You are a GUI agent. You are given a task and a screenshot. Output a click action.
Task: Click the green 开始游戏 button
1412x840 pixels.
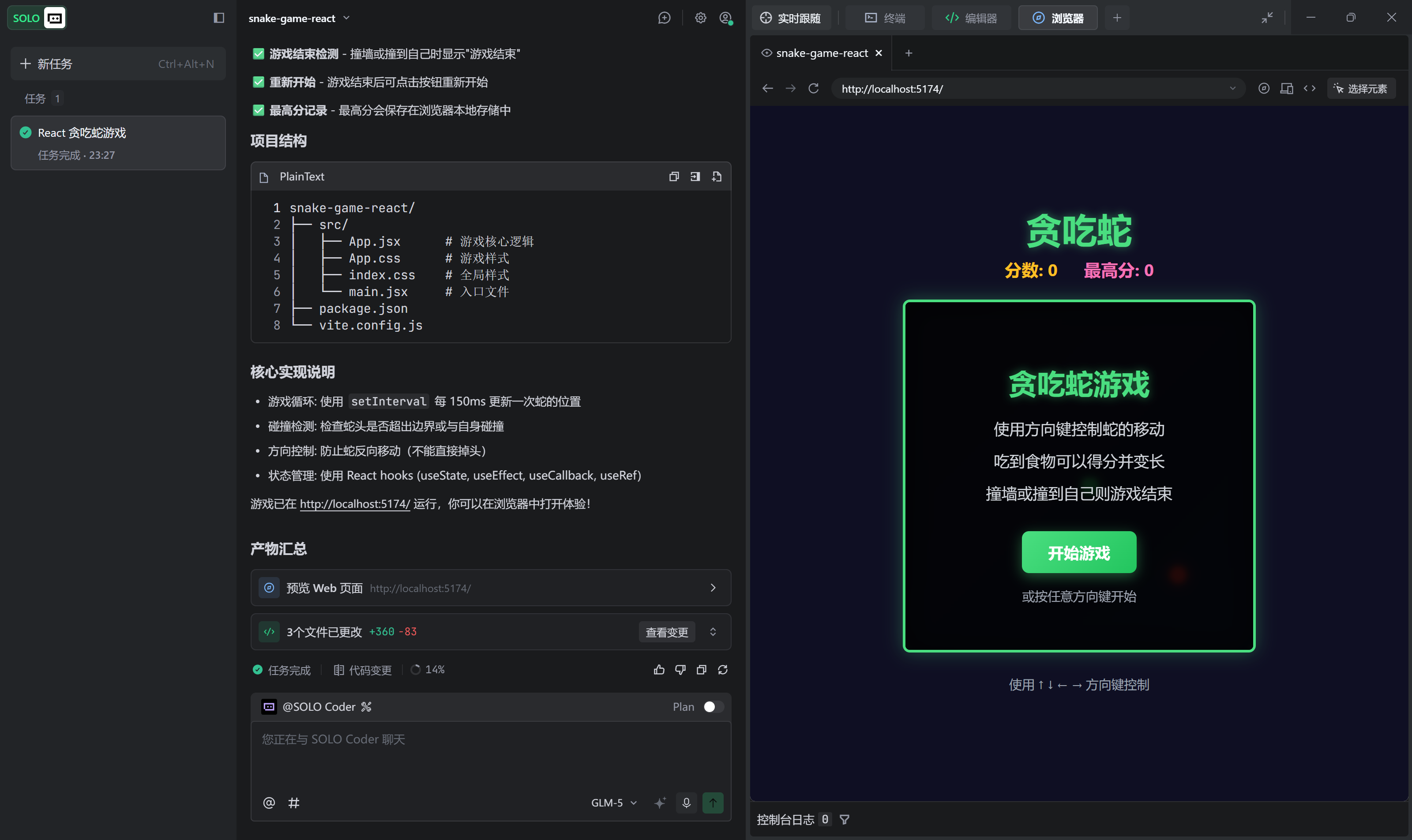point(1078,552)
